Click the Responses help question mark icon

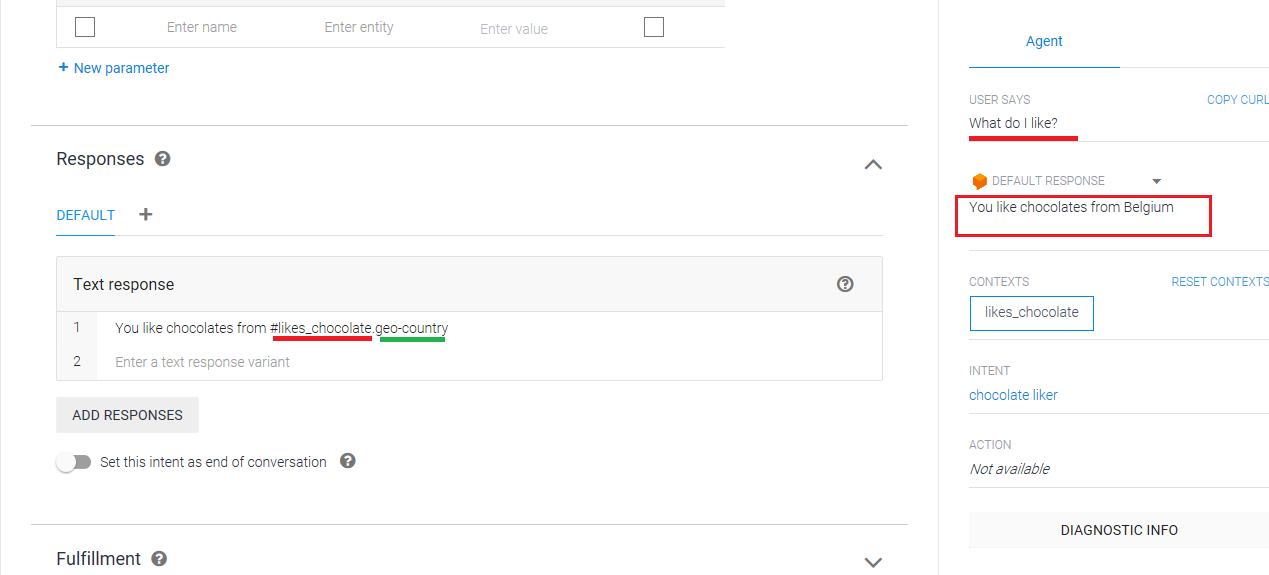pos(163,159)
